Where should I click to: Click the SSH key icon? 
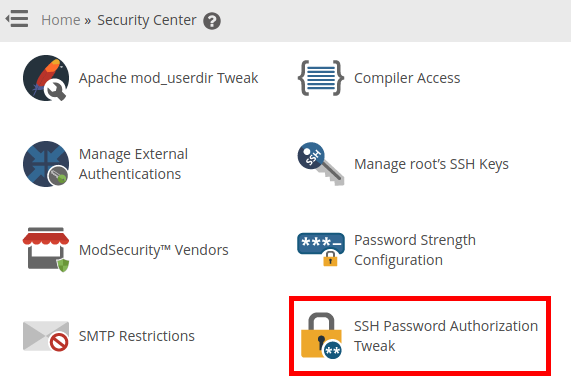tap(321, 164)
